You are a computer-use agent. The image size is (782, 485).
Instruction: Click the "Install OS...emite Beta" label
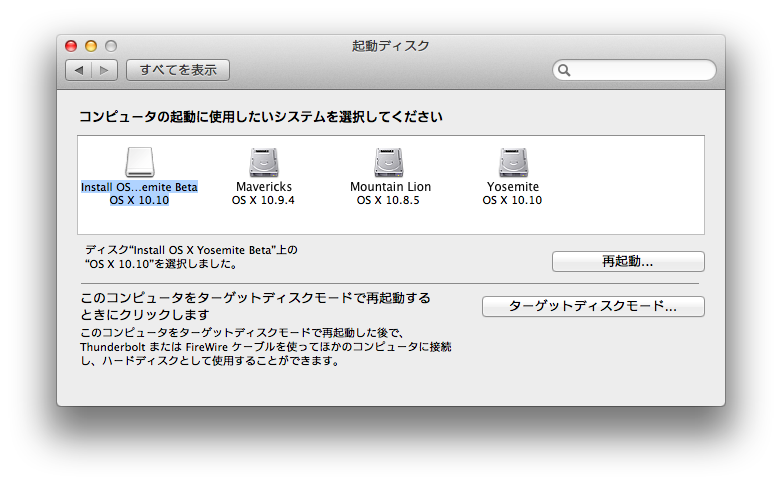click(139, 187)
